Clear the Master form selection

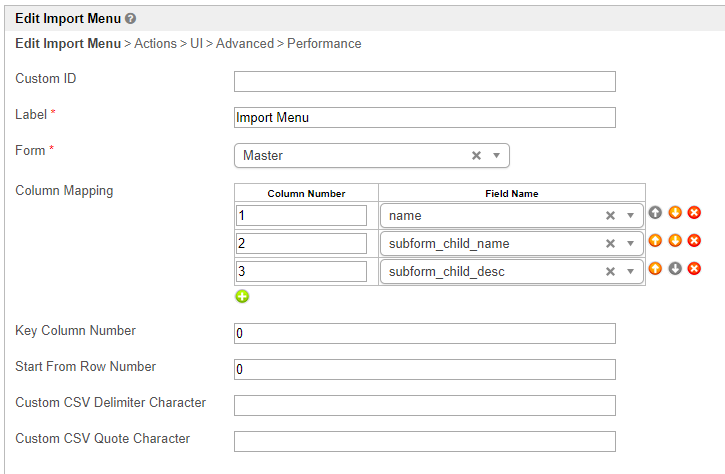477,156
